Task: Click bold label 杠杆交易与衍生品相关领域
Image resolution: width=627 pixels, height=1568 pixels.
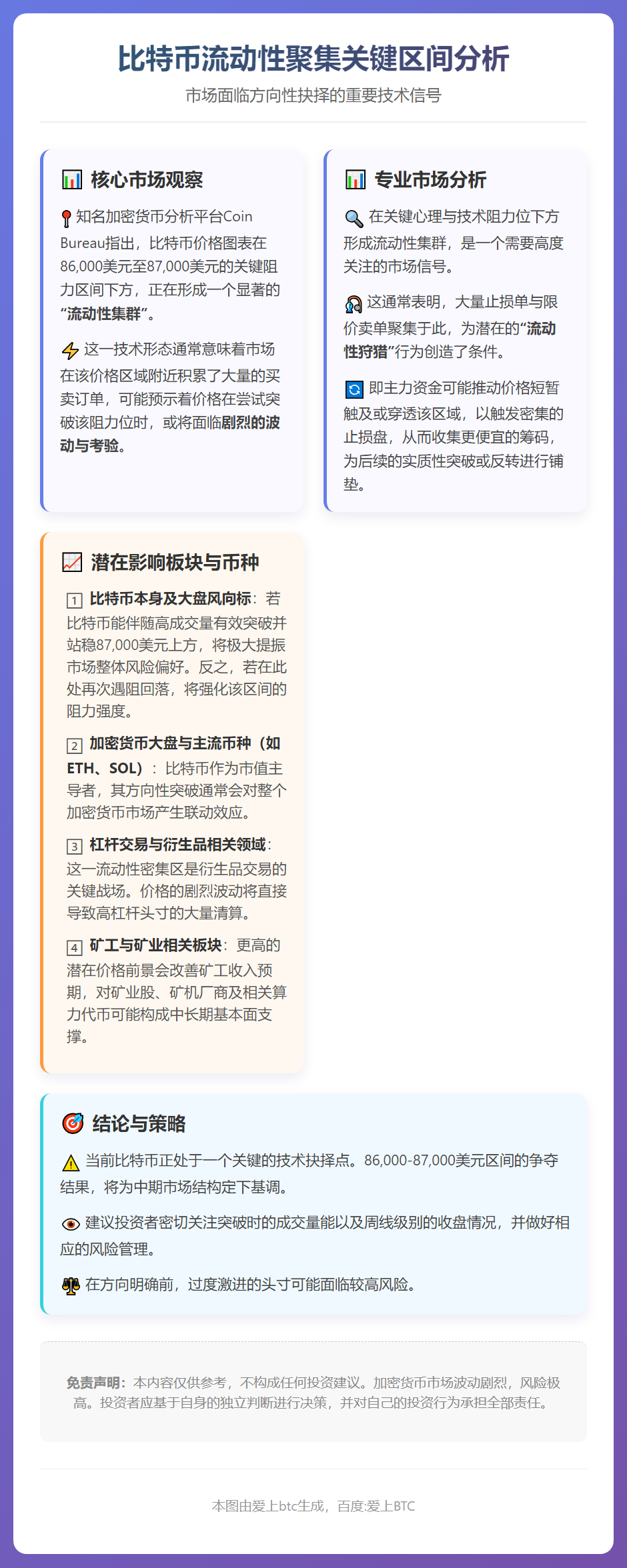Action: click(x=177, y=845)
